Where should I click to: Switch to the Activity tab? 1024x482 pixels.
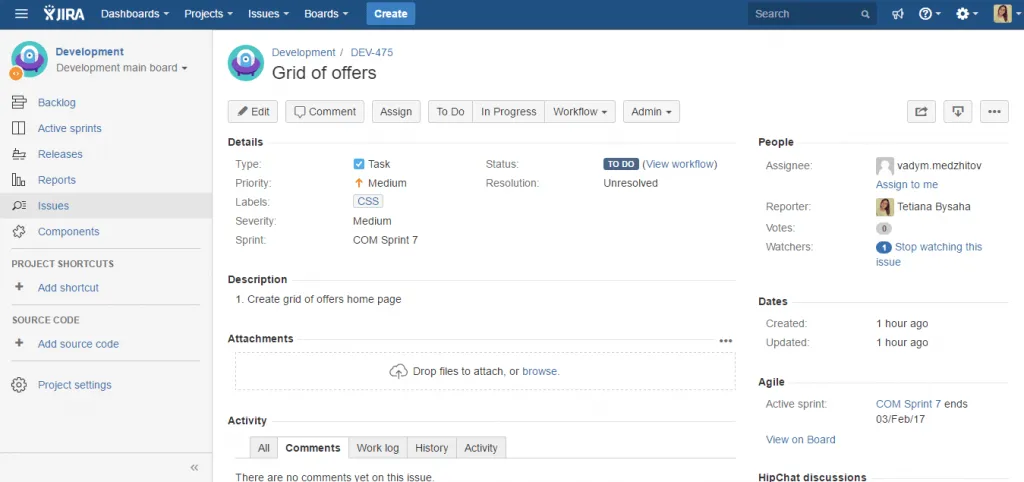pos(481,448)
